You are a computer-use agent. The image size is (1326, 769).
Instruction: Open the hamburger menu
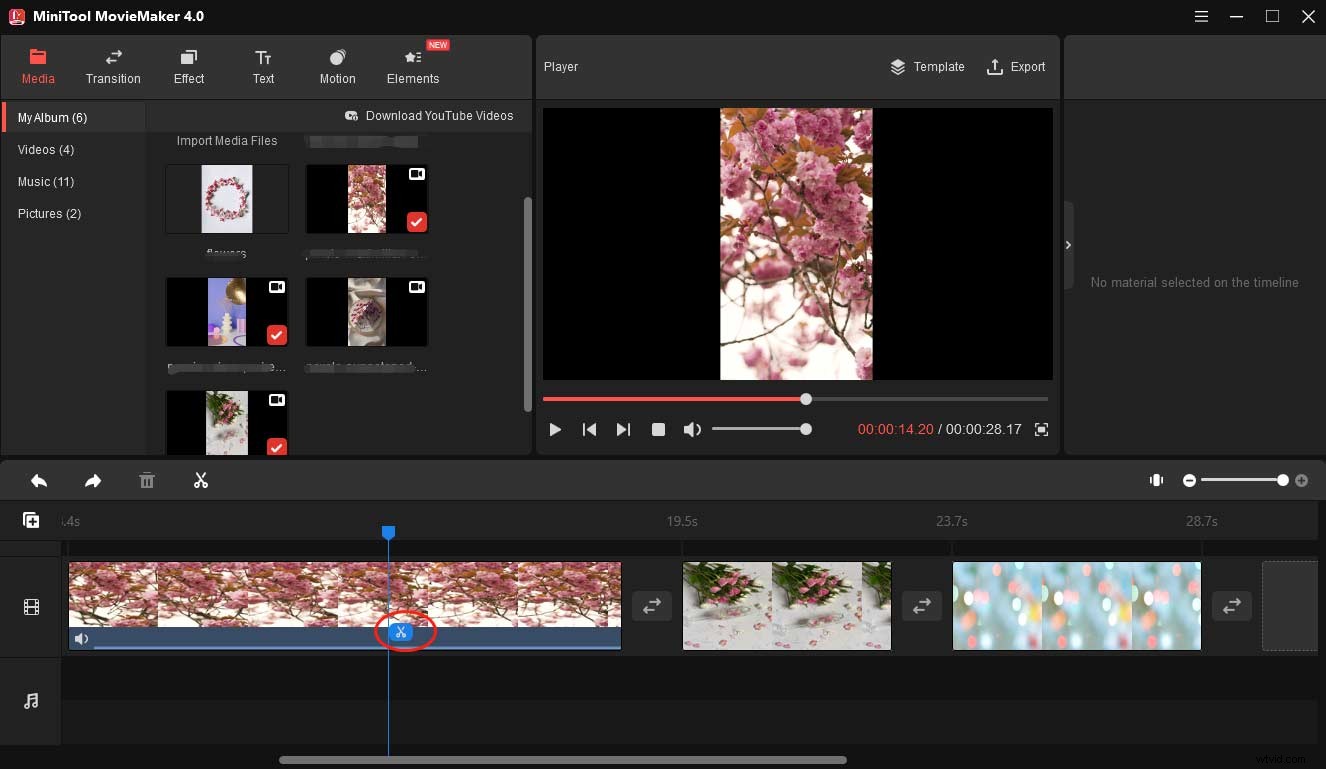[x=1201, y=16]
